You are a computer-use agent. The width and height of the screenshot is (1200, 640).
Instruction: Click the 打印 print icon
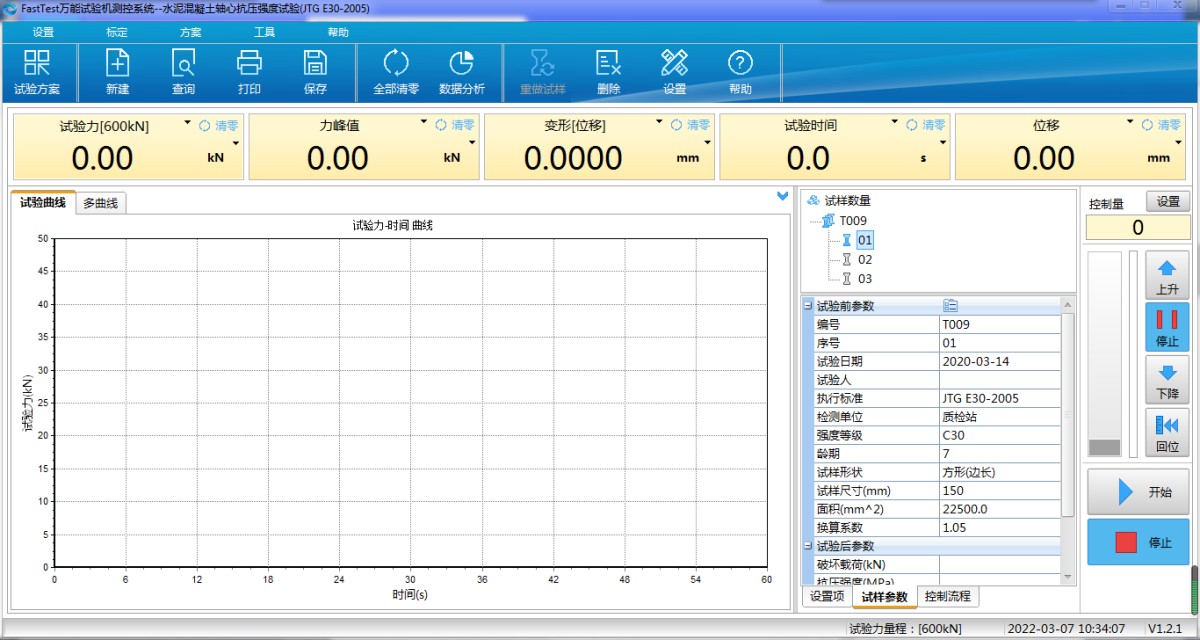[248, 72]
